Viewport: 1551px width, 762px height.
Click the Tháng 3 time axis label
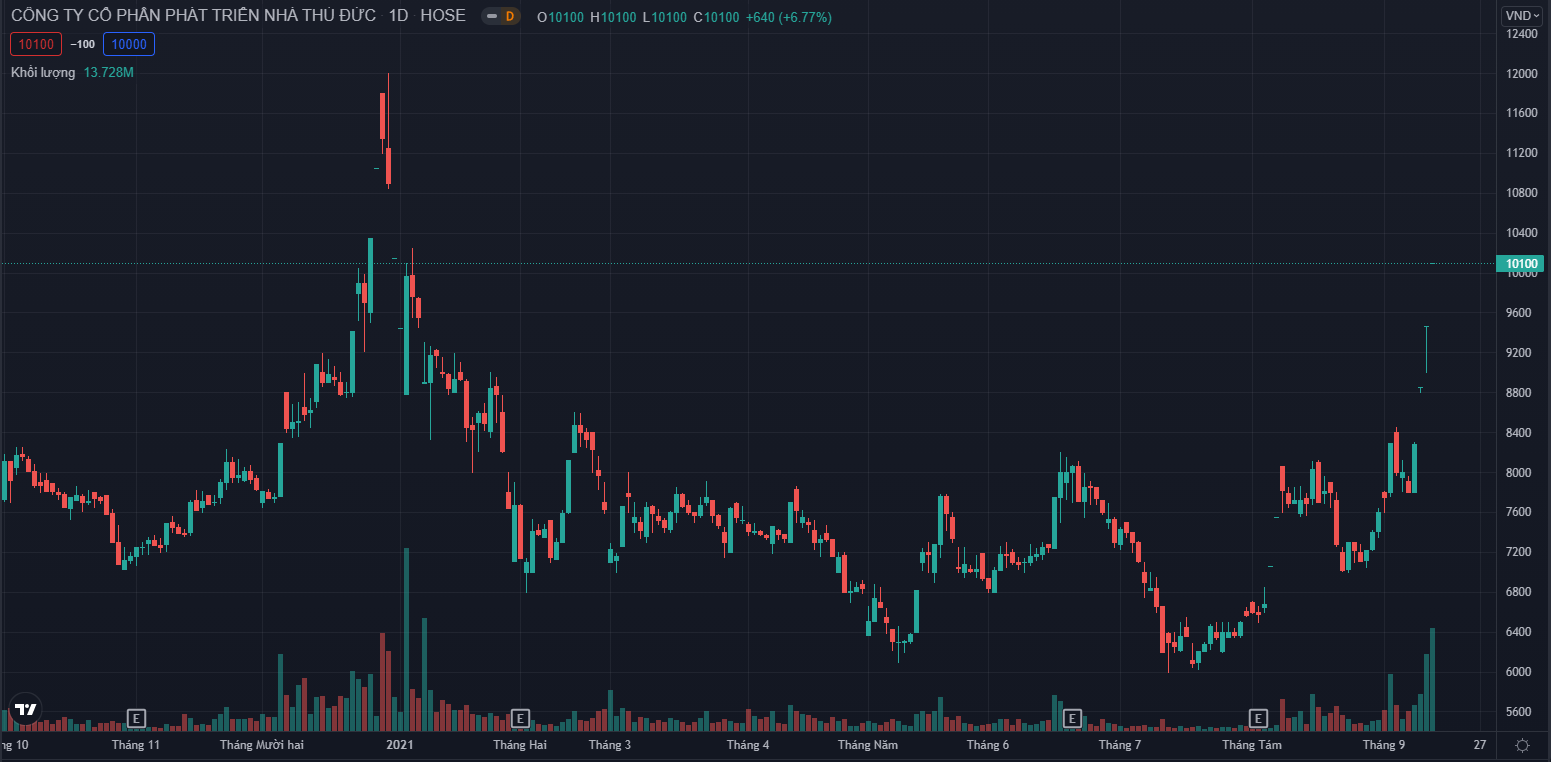(x=610, y=745)
